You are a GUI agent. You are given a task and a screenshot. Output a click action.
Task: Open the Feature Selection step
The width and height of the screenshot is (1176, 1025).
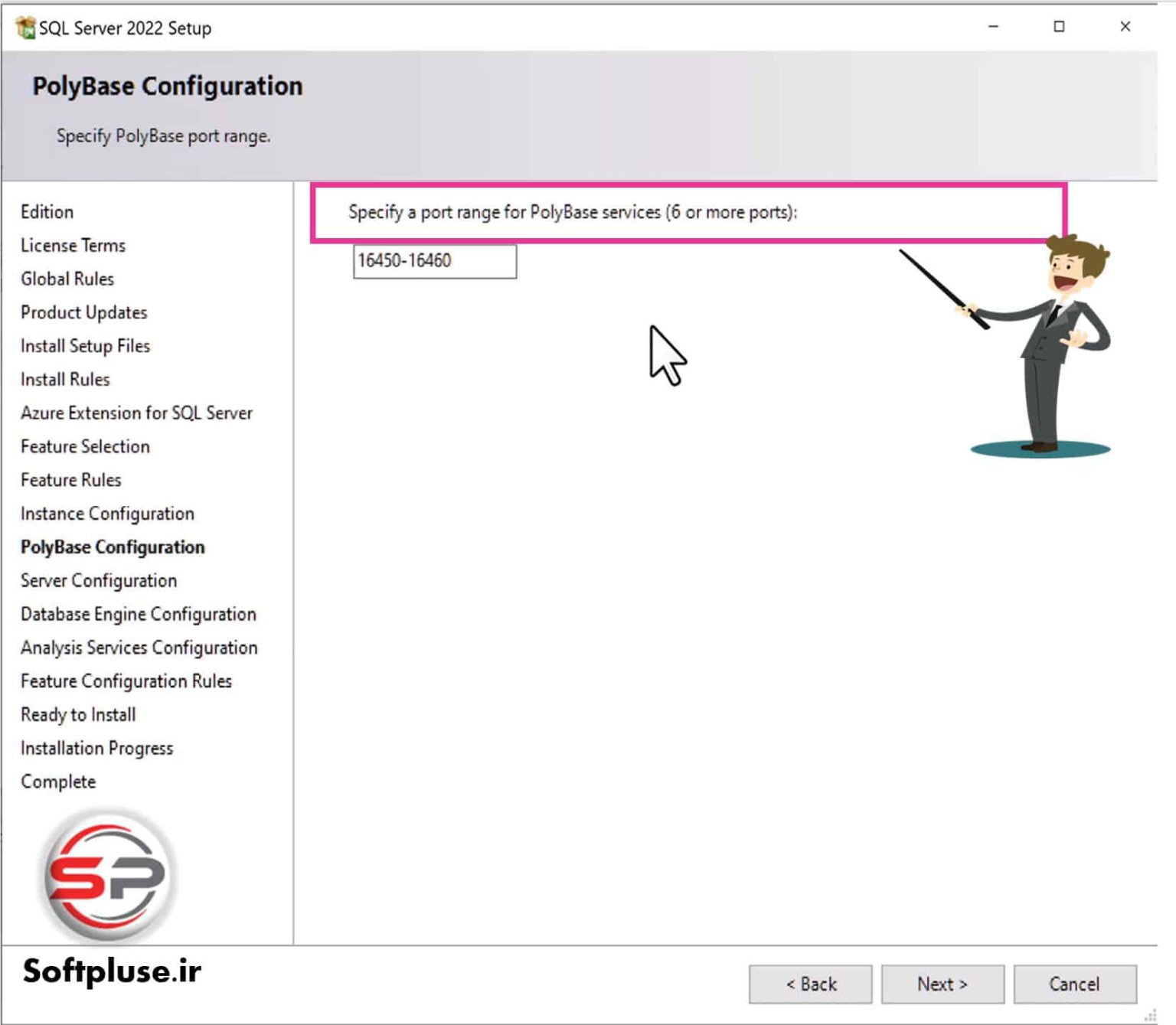(x=84, y=447)
